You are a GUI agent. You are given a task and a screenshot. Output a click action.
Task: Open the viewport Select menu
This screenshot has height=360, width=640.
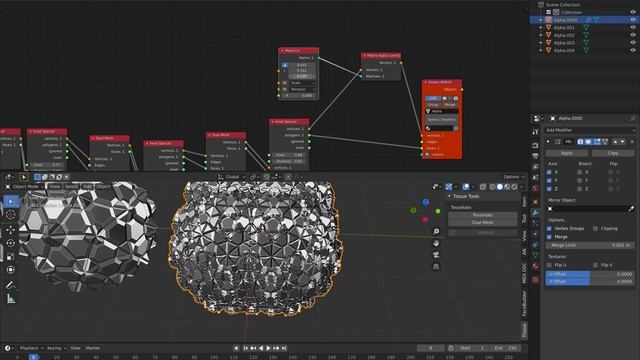[71, 187]
